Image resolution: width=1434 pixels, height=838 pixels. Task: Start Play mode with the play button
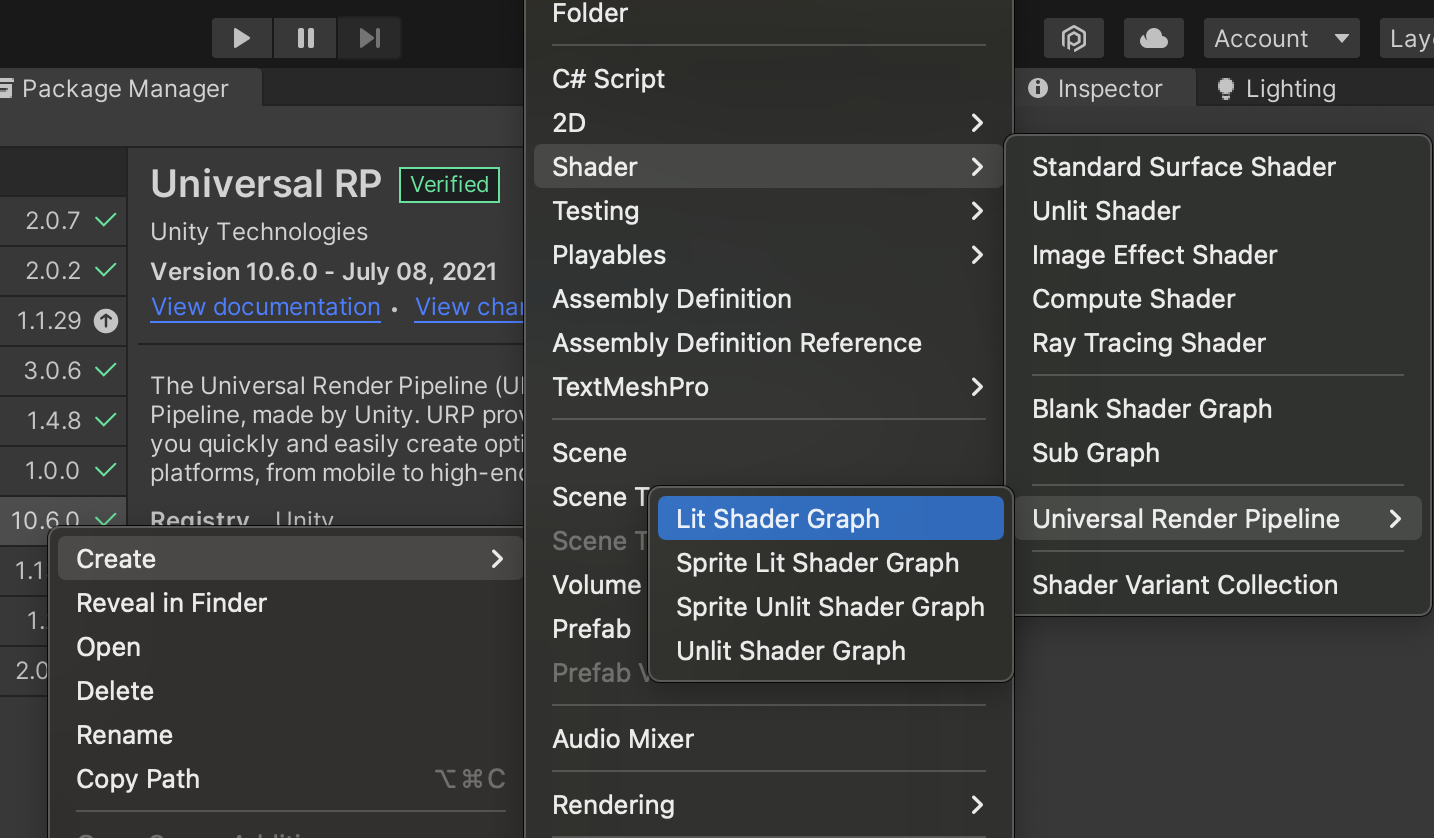click(x=241, y=38)
